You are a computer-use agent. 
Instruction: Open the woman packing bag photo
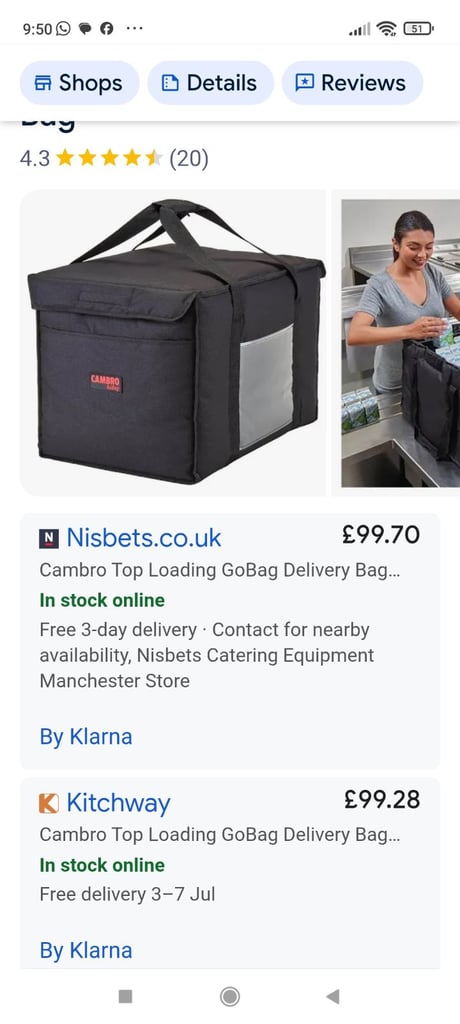(401, 343)
